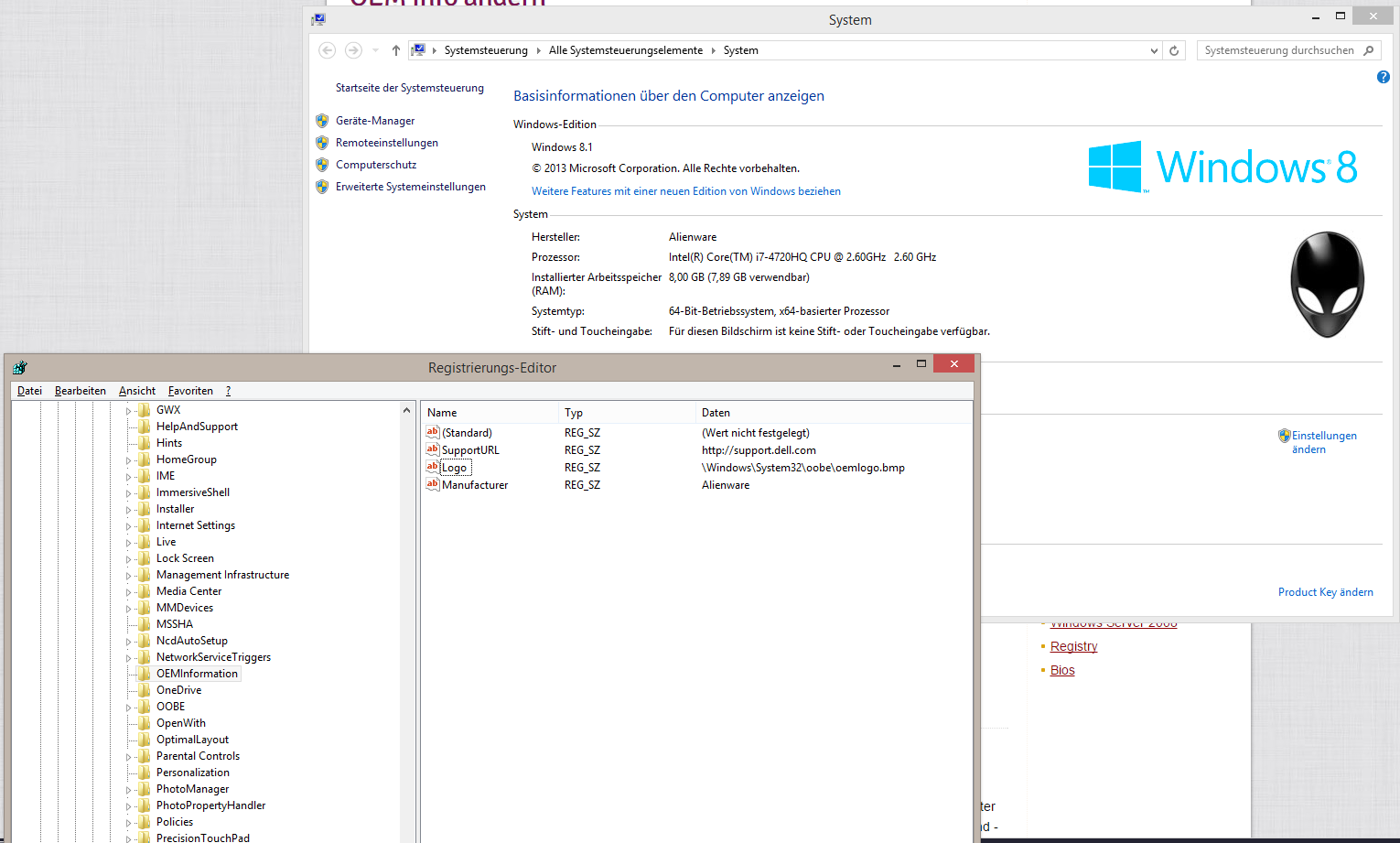Screen dimensions: 1400x843
Task: Click the Registry link on the web page
Action: point(1074,646)
